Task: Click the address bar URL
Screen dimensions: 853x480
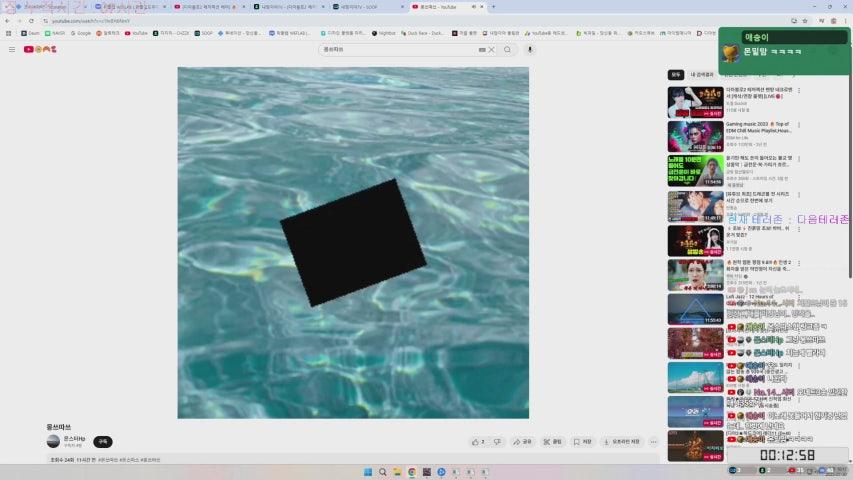Action: pos(91,21)
